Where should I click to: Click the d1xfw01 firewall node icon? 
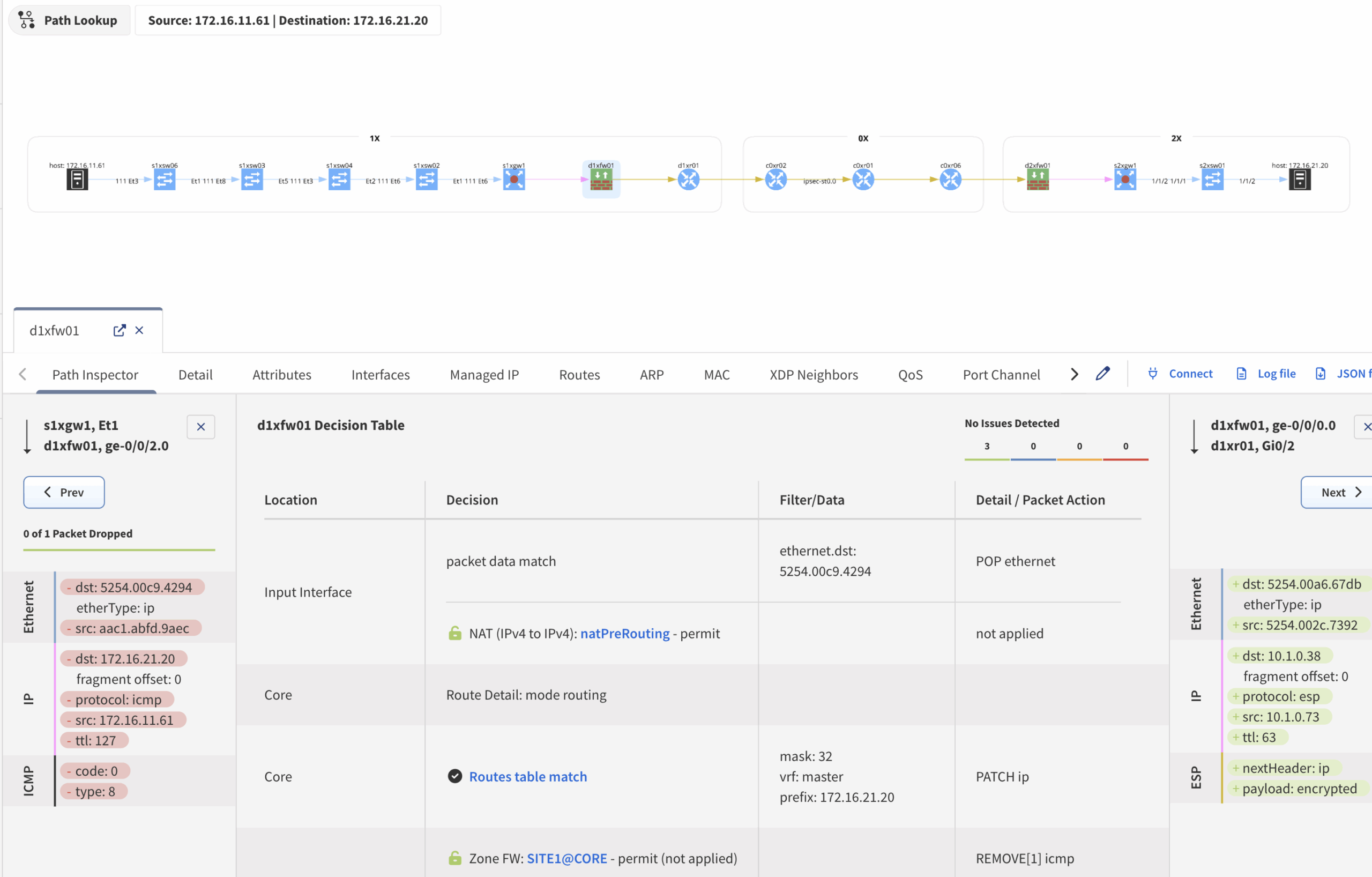601,180
